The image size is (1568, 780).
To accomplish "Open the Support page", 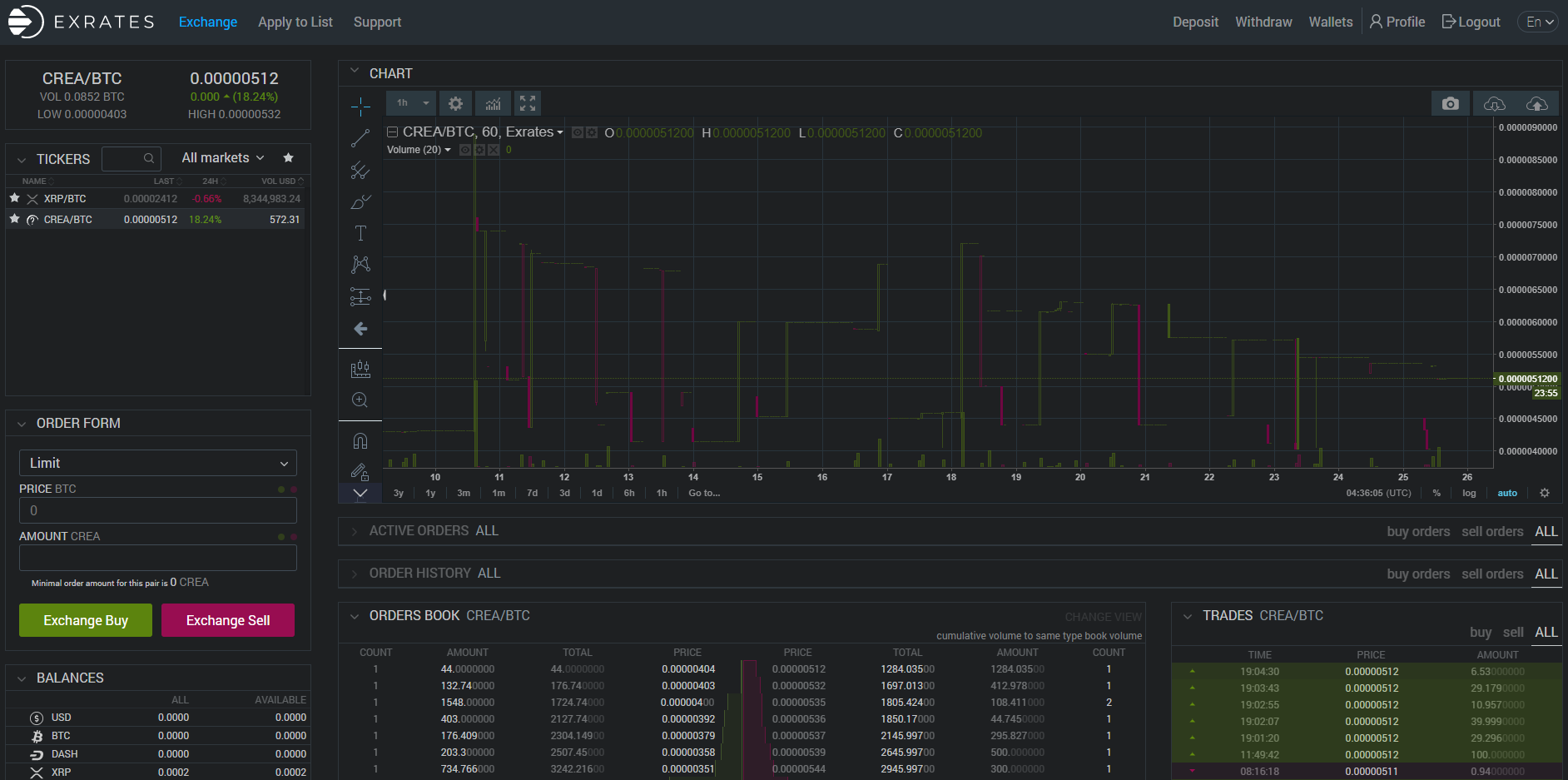I will click(x=377, y=22).
